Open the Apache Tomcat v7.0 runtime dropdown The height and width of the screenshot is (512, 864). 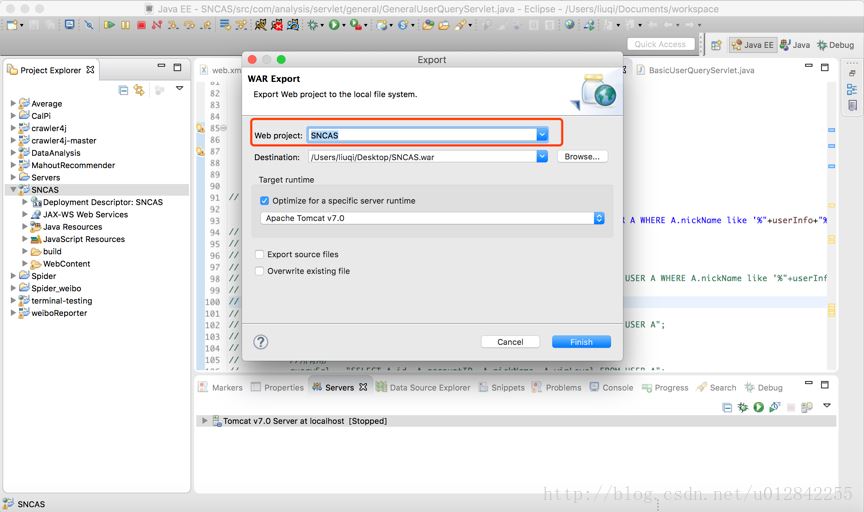[x=599, y=218]
